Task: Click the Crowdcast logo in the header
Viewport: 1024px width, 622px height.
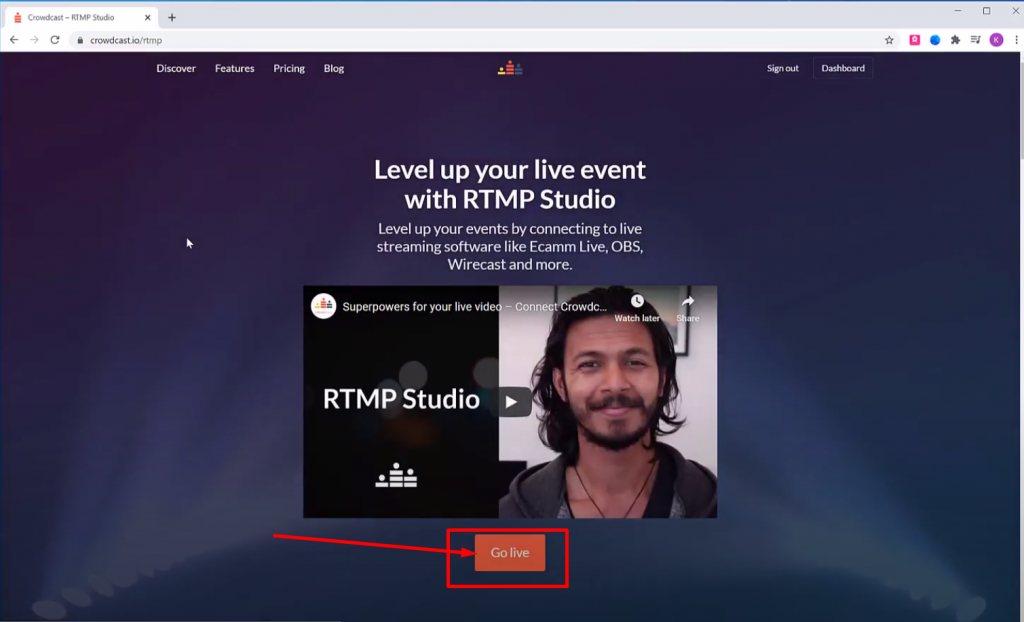Action: click(510, 68)
